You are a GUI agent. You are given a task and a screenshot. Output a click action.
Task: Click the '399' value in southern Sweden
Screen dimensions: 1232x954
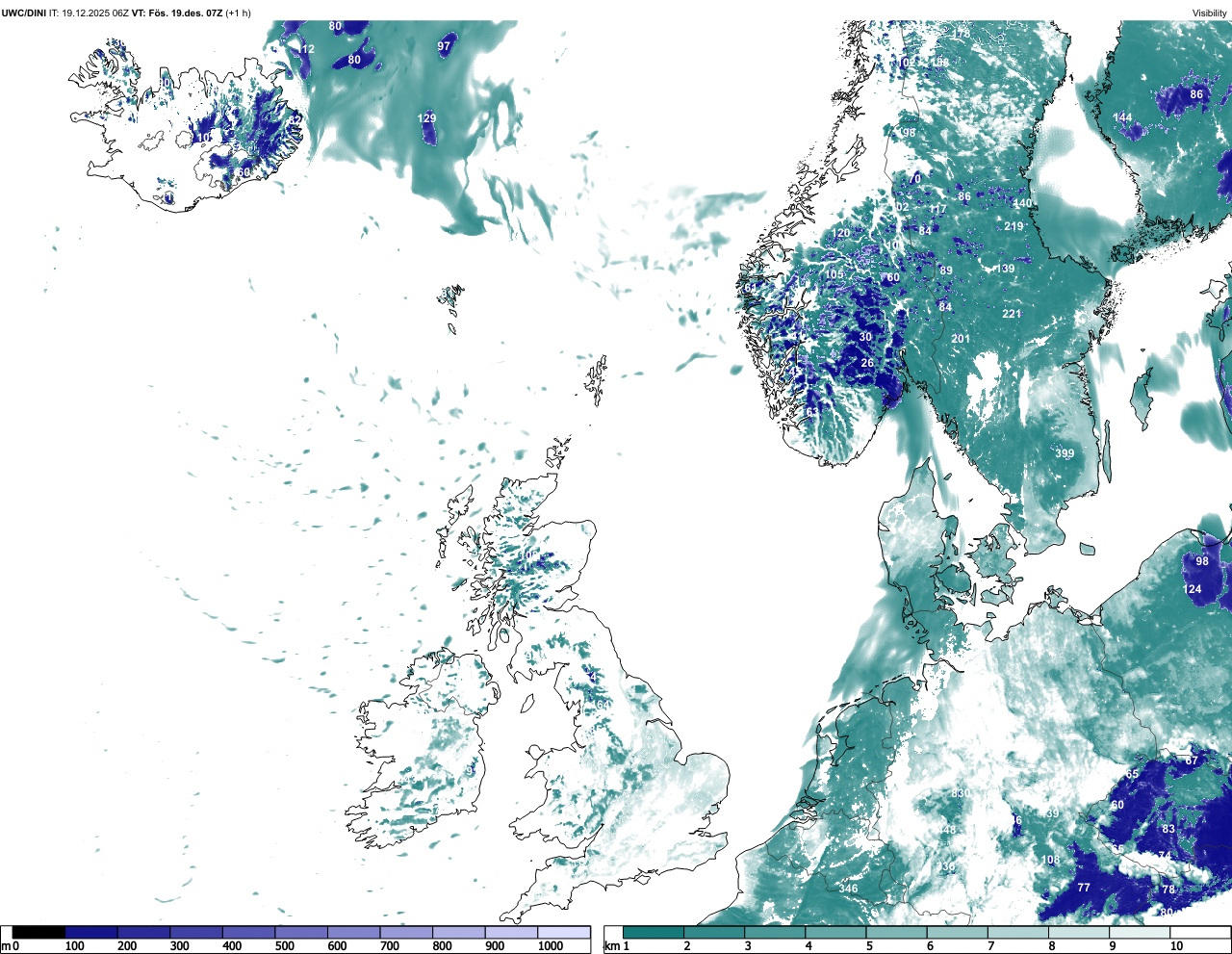1065,454
